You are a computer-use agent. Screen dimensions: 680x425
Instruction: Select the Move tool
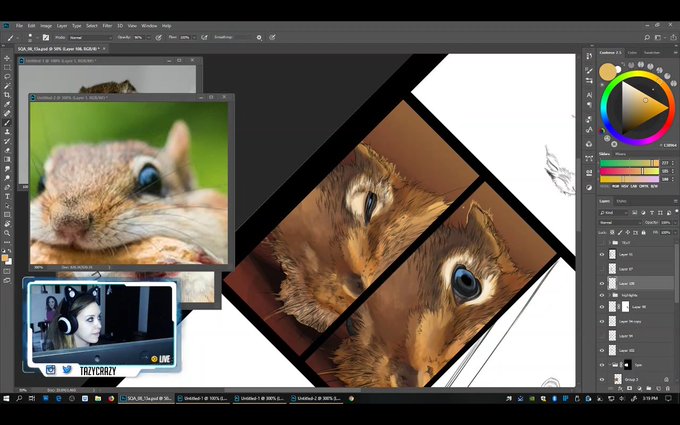coord(7,58)
